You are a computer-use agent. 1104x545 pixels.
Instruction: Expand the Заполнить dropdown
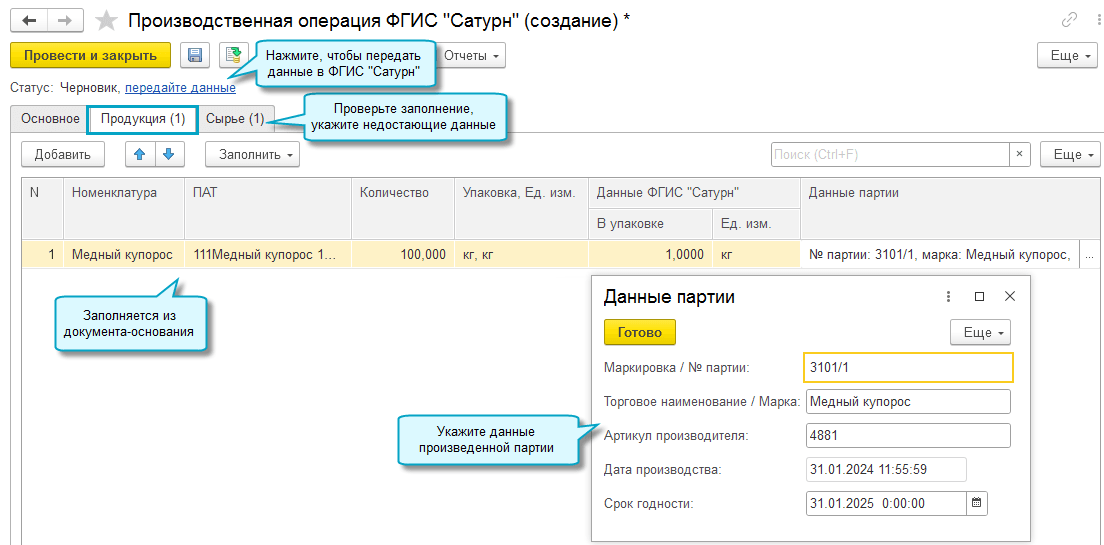point(252,154)
